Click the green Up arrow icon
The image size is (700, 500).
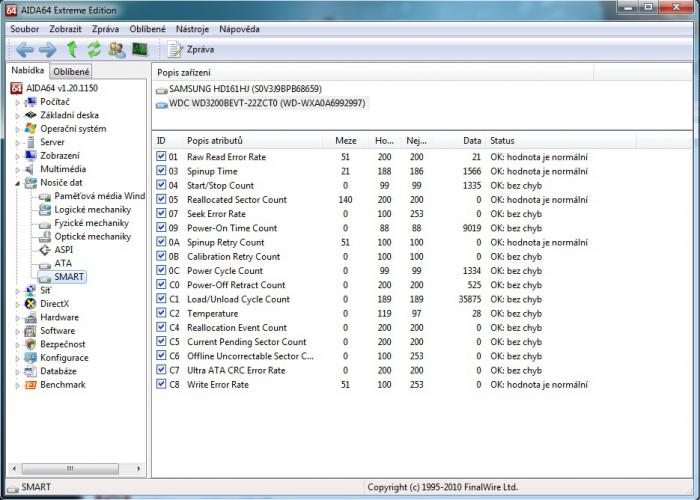[71, 49]
